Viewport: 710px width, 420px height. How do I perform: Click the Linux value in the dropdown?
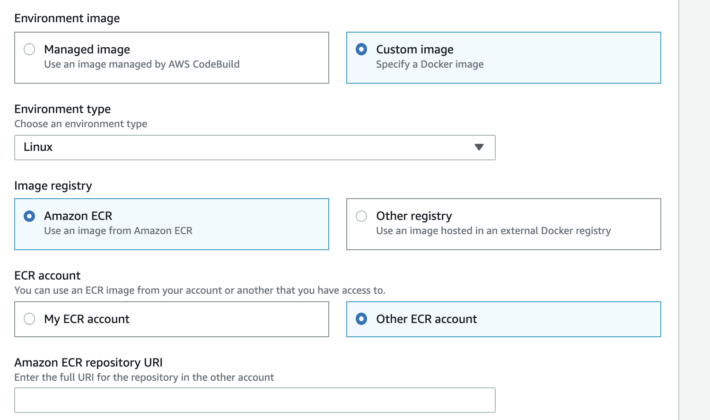point(38,147)
